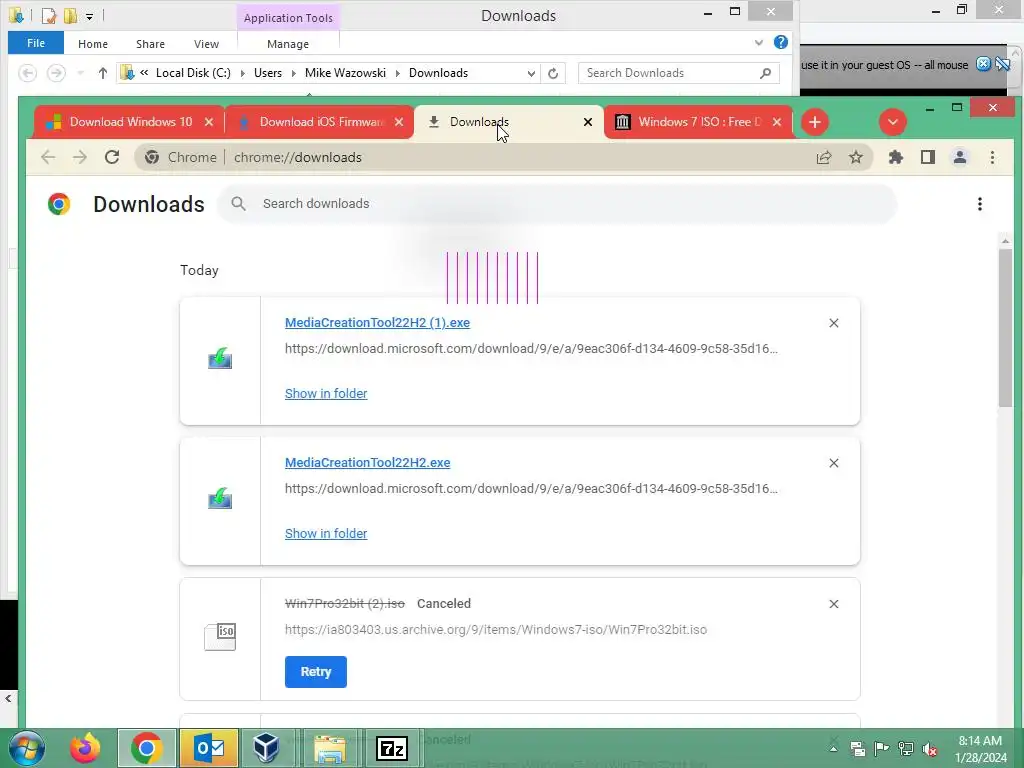The width and height of the screenshot is (1024, 768).
Task: Expand the Explorer ribbon chevron
Action: tap(758, 43)
